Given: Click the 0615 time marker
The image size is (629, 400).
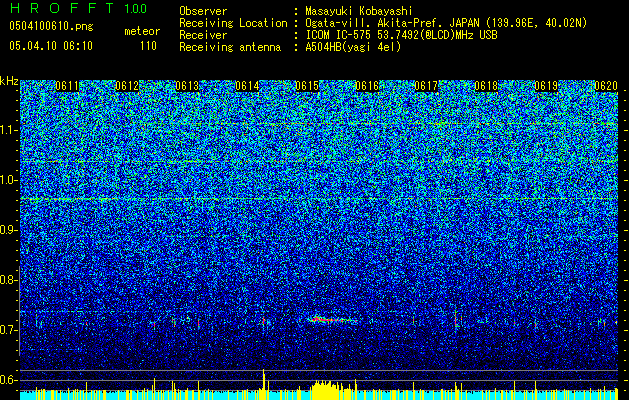Looking at the screenshot, I should point(307,86).
